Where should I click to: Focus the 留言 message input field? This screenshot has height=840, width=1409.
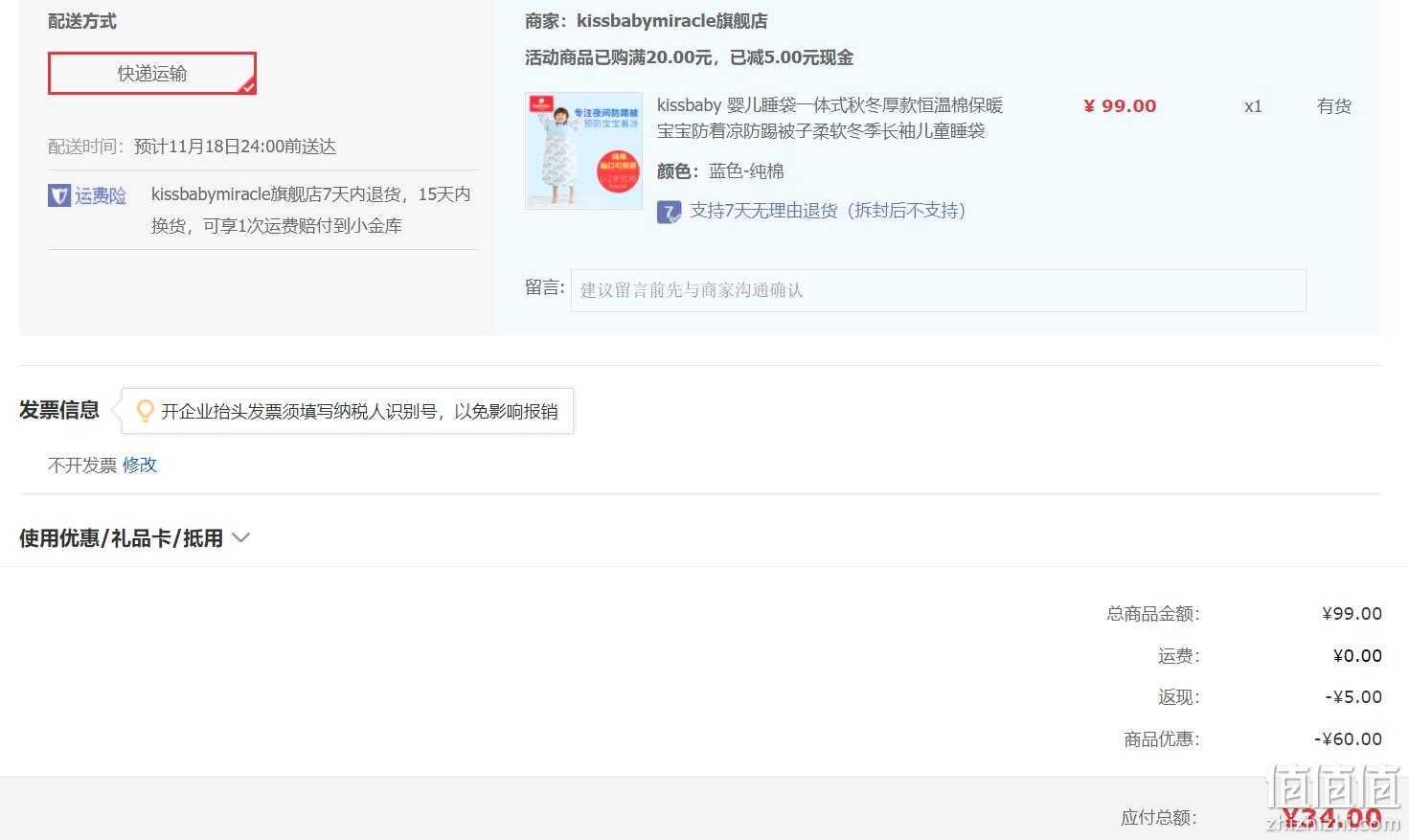coord(938,290)
